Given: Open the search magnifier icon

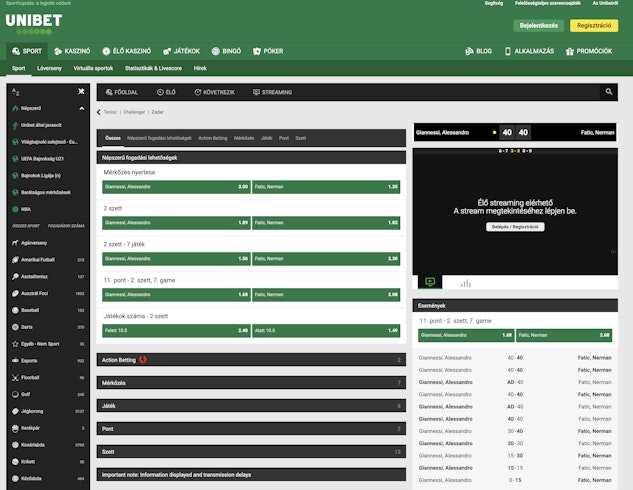Looking at the screenshot, I should pyautogui.click(x=609, y=92).
